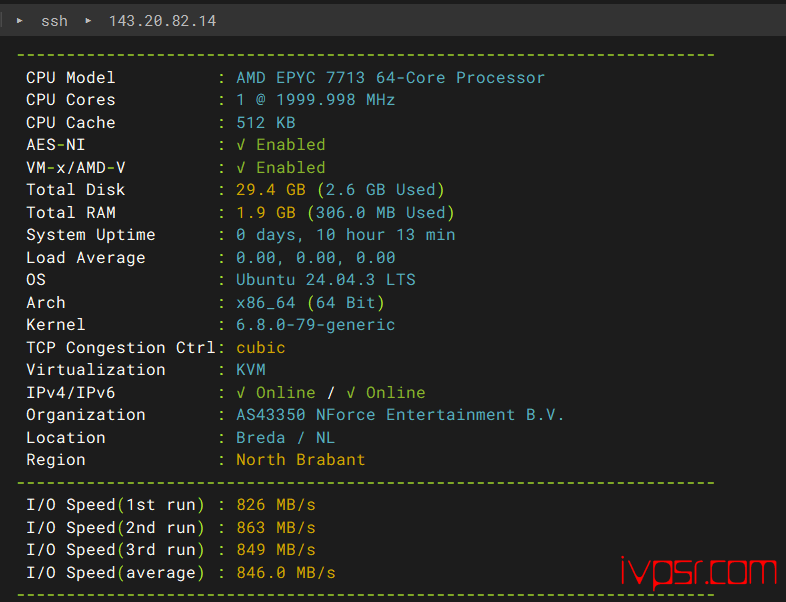Click the 'Virtualization' label

point(96,370)
